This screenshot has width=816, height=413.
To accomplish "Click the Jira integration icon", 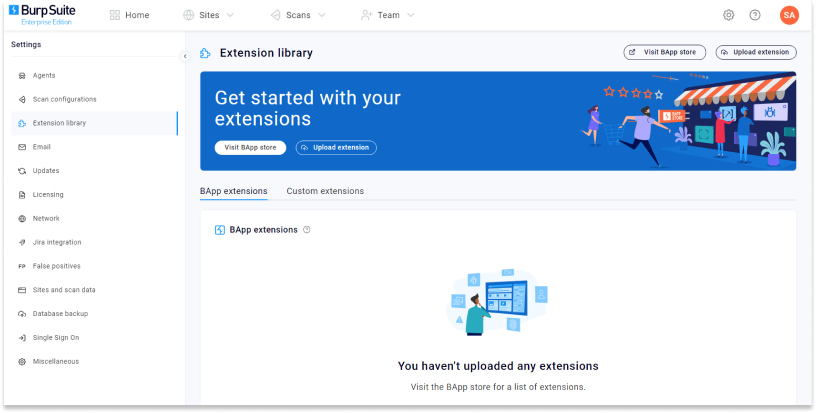I will [22, 242].
